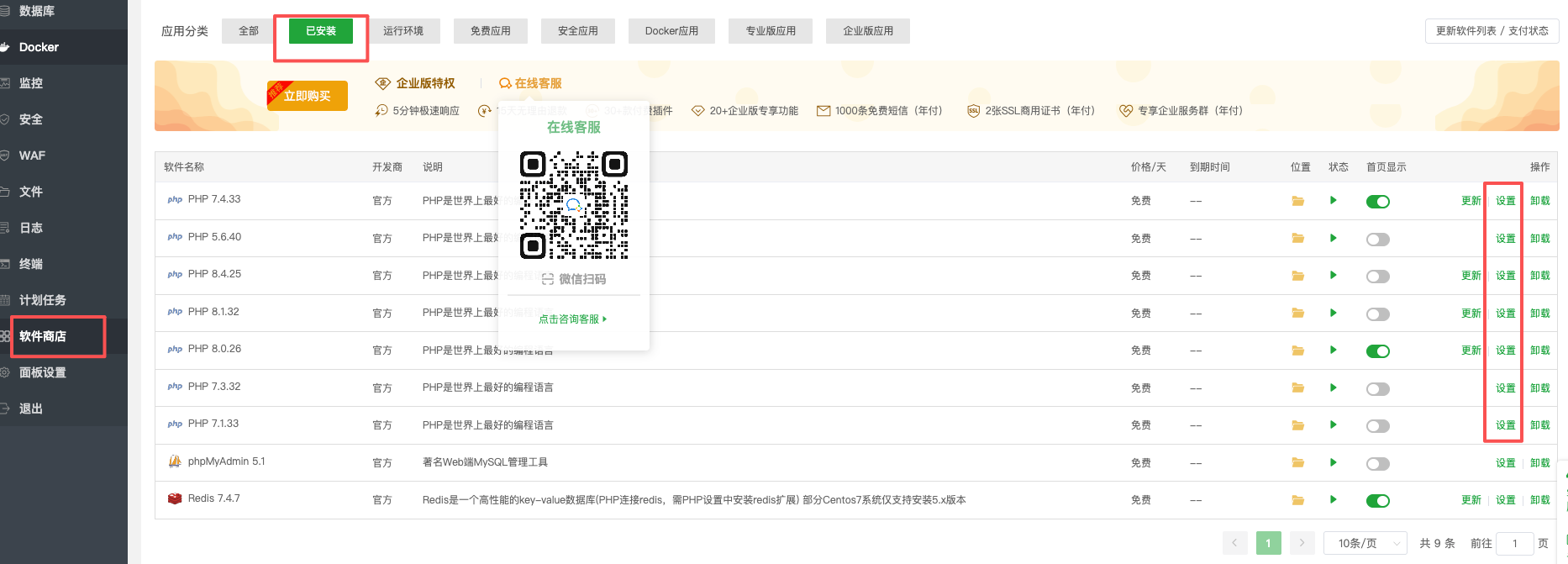Select the Docker应用 category tab

(x=671, y=31)
